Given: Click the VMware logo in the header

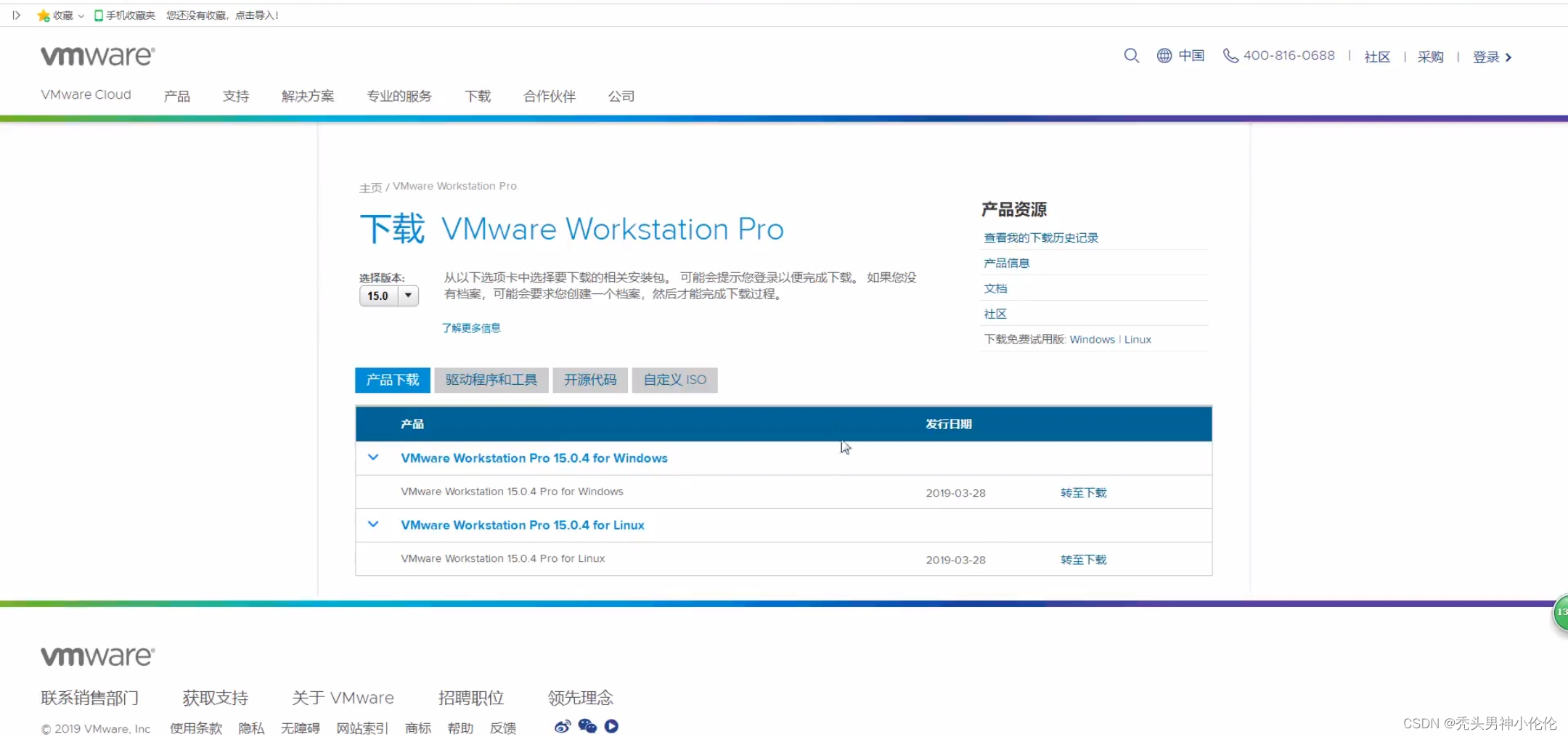Looking at the screenshot, I should point(97,56).
